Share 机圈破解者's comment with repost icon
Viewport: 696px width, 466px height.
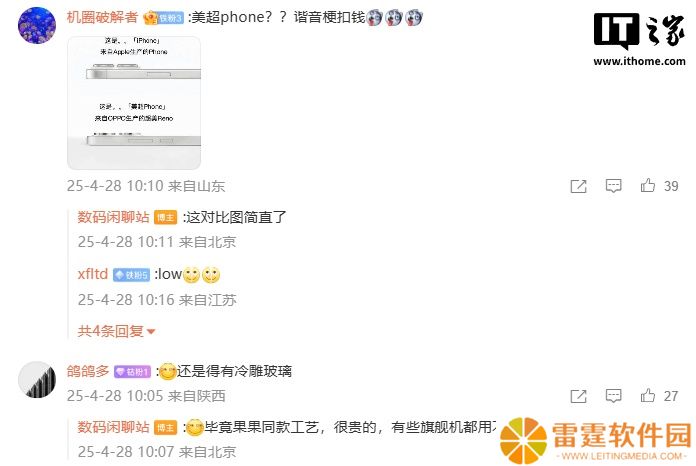578,186
